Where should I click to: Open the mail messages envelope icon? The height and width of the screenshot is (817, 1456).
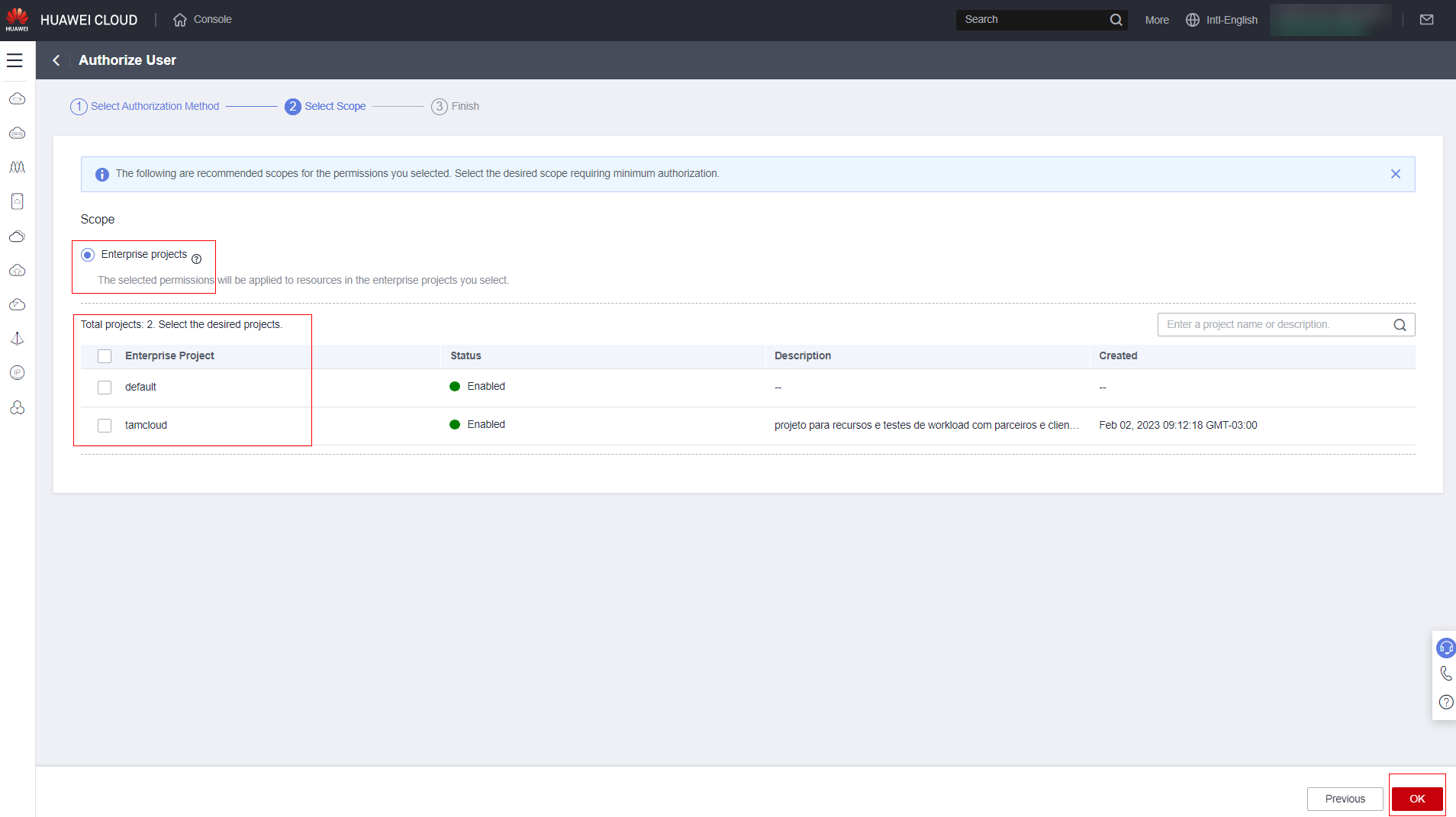[1426, 20]
